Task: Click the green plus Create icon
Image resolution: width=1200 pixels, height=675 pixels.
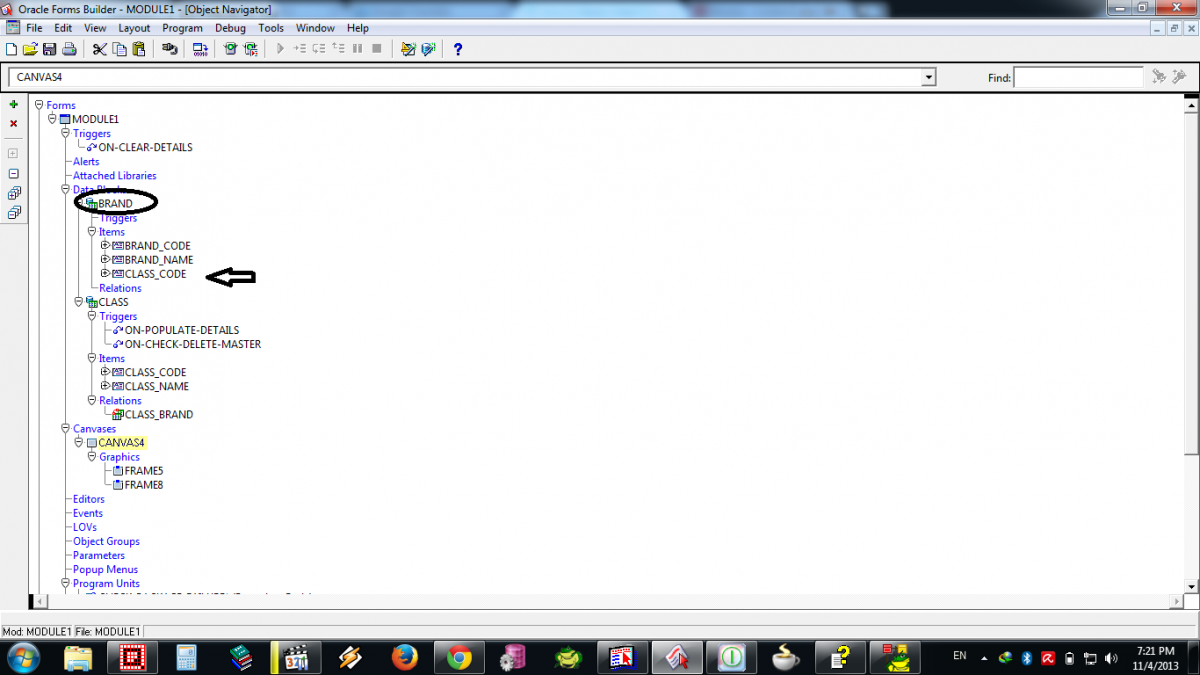Action: (x=14, y=105)
